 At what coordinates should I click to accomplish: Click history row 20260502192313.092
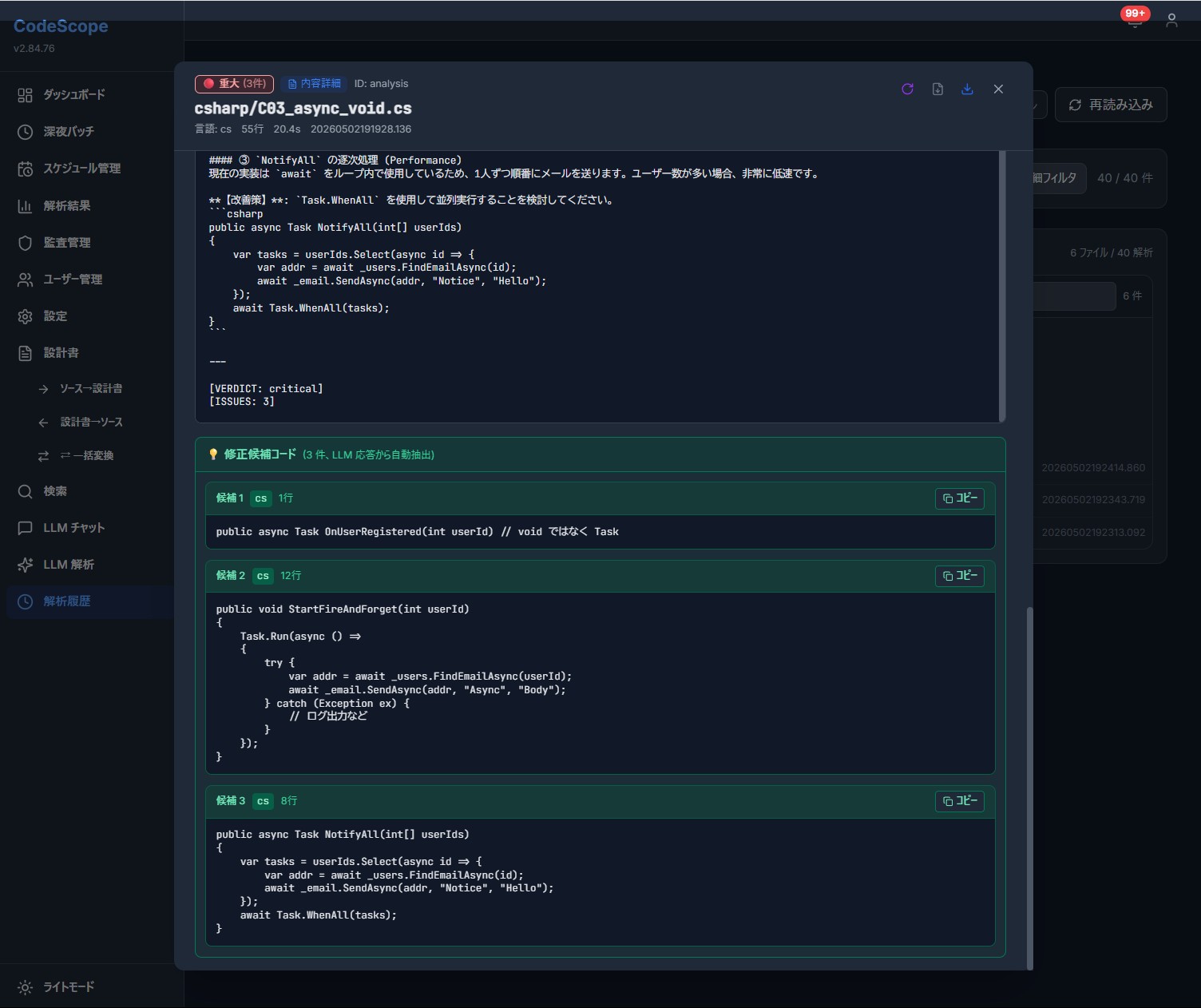pos(1093,533)
